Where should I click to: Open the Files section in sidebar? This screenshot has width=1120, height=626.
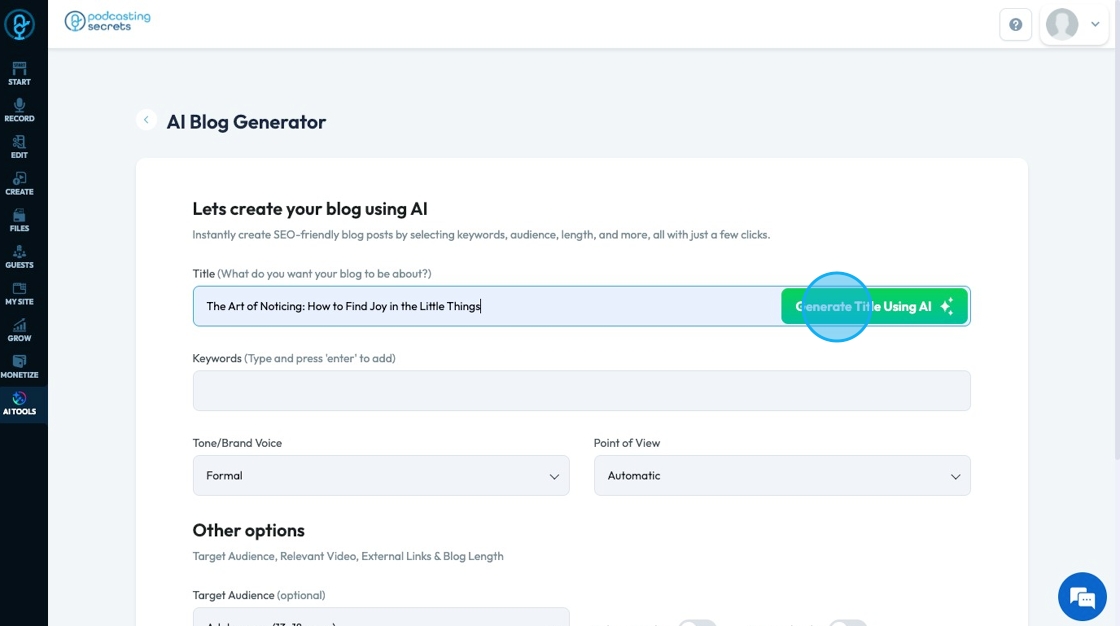[x=19, y=220]
